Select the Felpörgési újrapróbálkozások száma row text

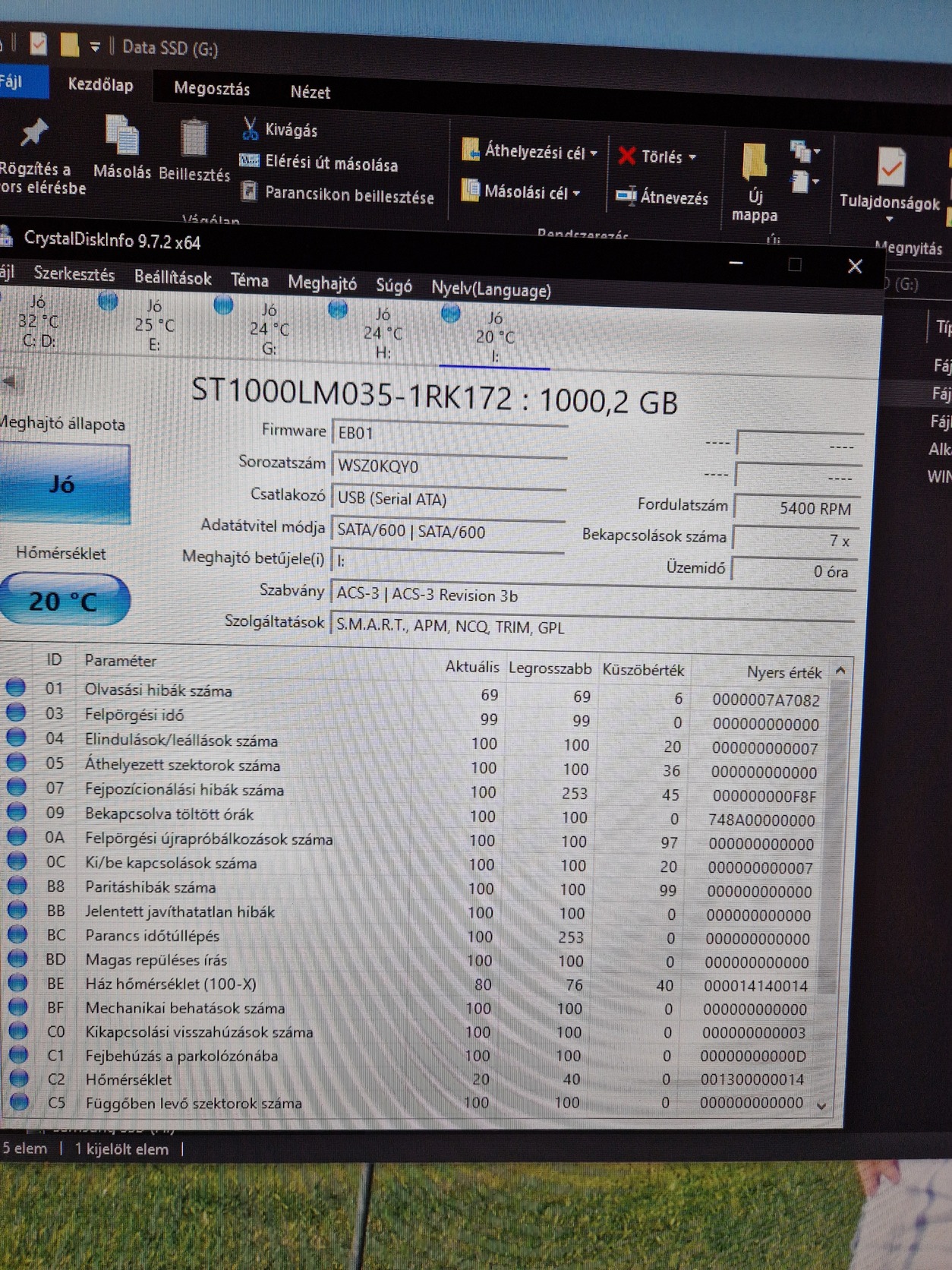pyautogui.click(x=209, y=839)
